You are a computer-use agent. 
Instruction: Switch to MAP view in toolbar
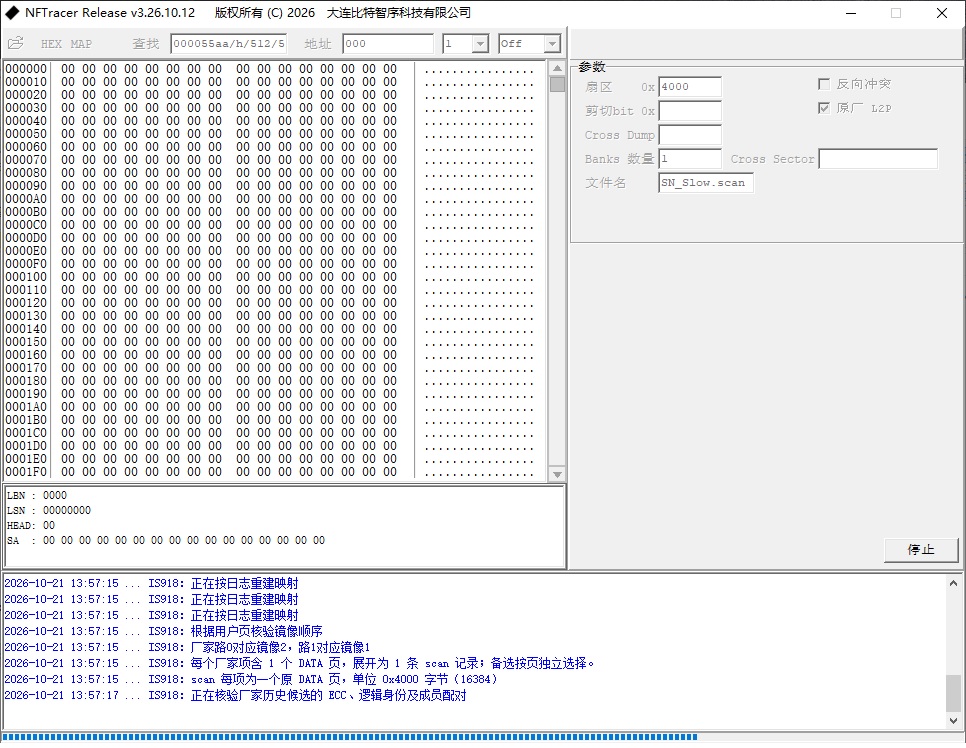pos(81,44)
